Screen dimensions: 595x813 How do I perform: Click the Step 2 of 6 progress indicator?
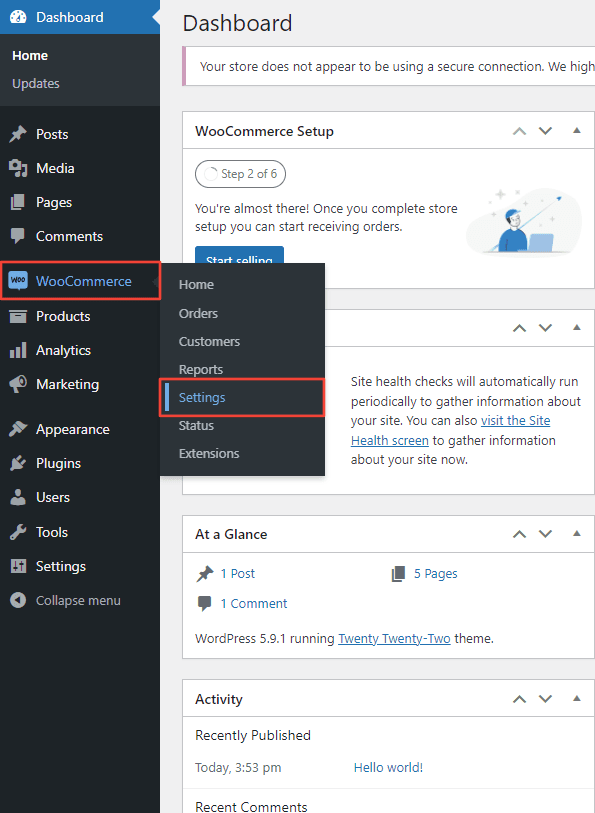[240, 173]
